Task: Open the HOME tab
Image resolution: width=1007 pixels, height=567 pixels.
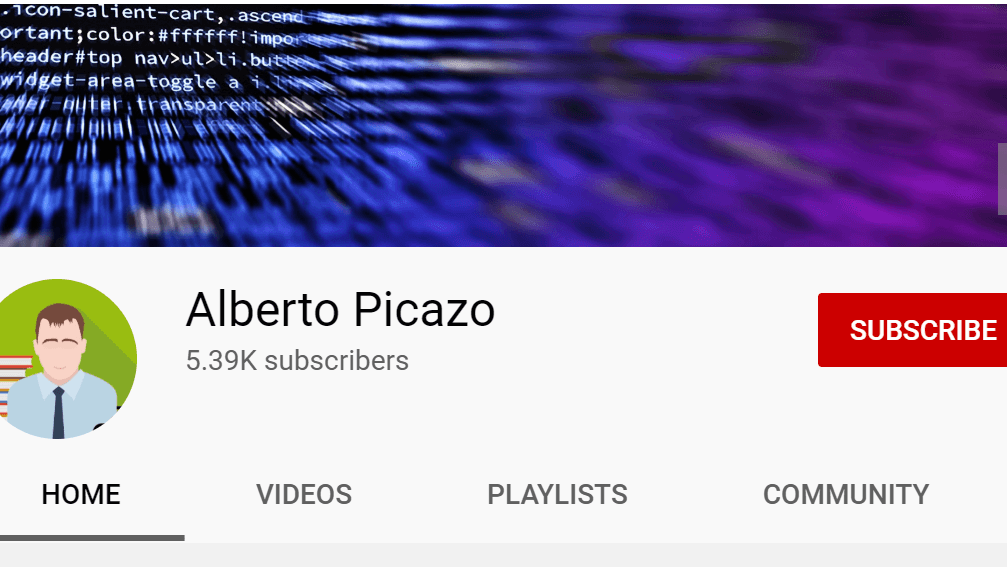Action: coord(81,494)
